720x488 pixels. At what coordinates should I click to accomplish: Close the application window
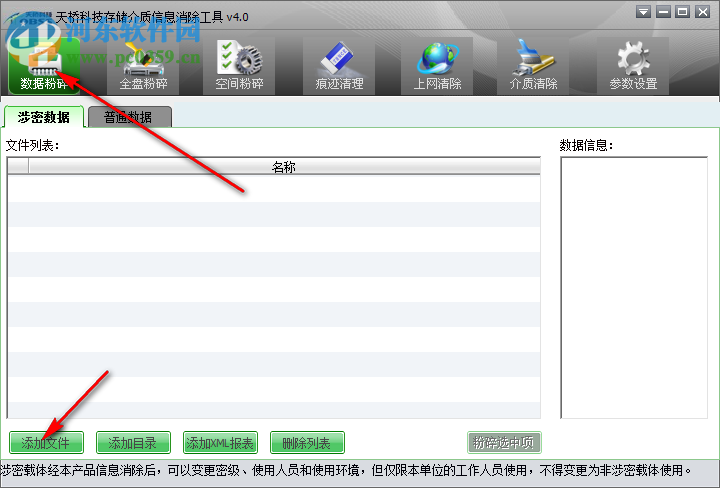[703, 12]
